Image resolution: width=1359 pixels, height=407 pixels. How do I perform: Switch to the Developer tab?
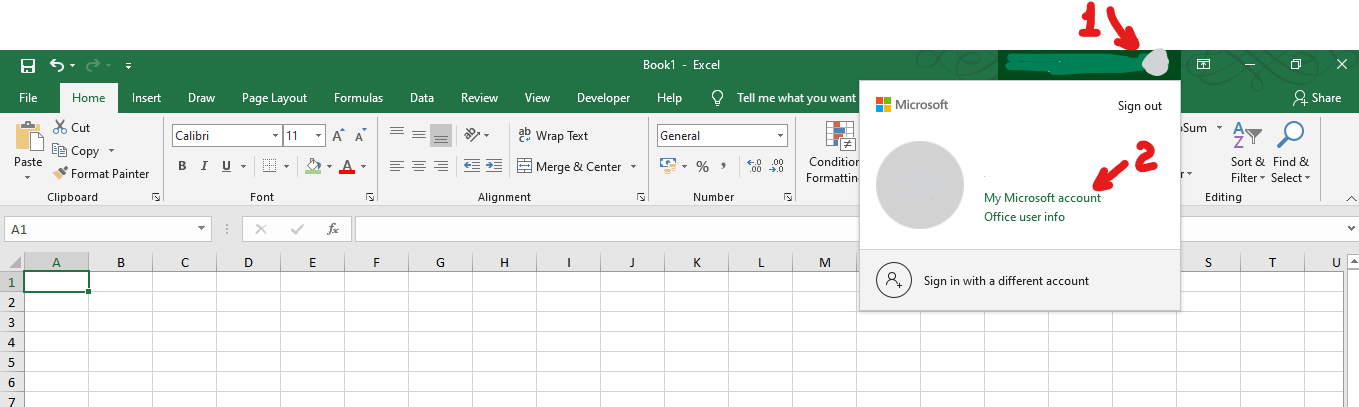click(604, 98)
